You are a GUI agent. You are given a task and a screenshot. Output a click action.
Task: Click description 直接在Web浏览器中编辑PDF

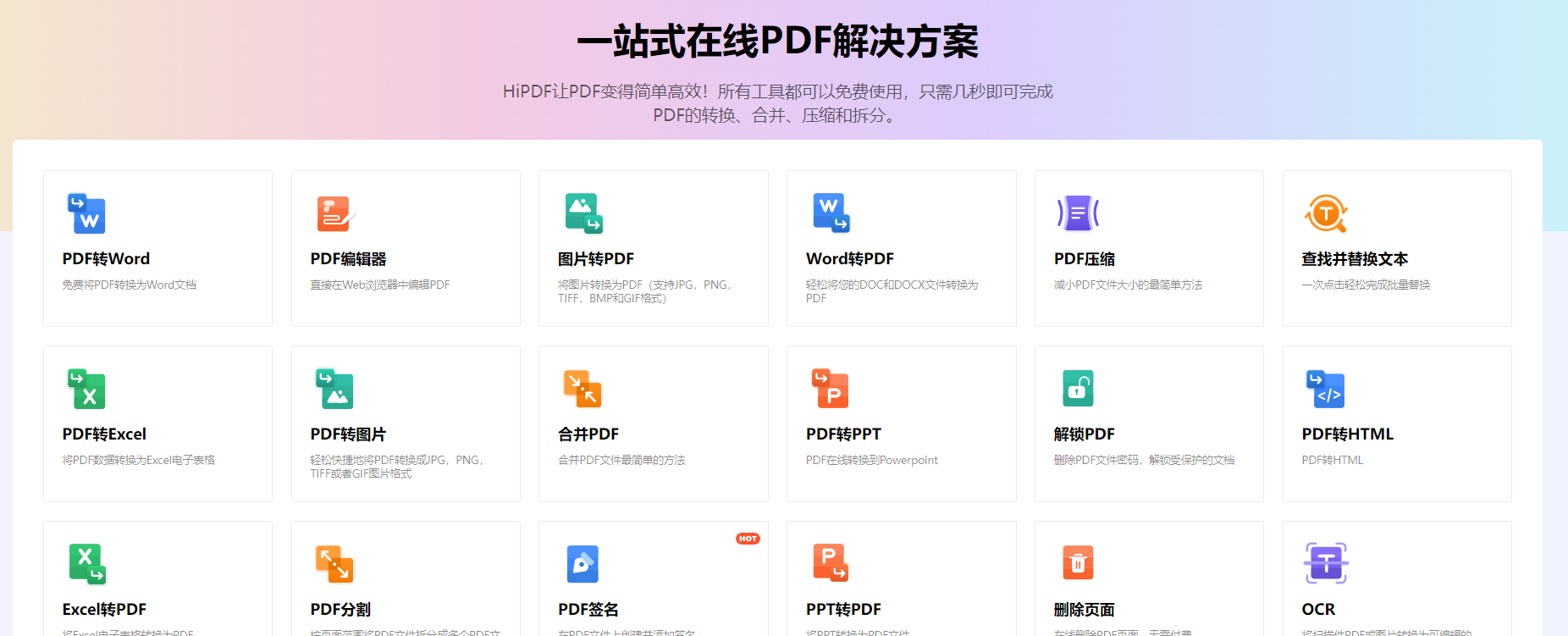[380, 285]
